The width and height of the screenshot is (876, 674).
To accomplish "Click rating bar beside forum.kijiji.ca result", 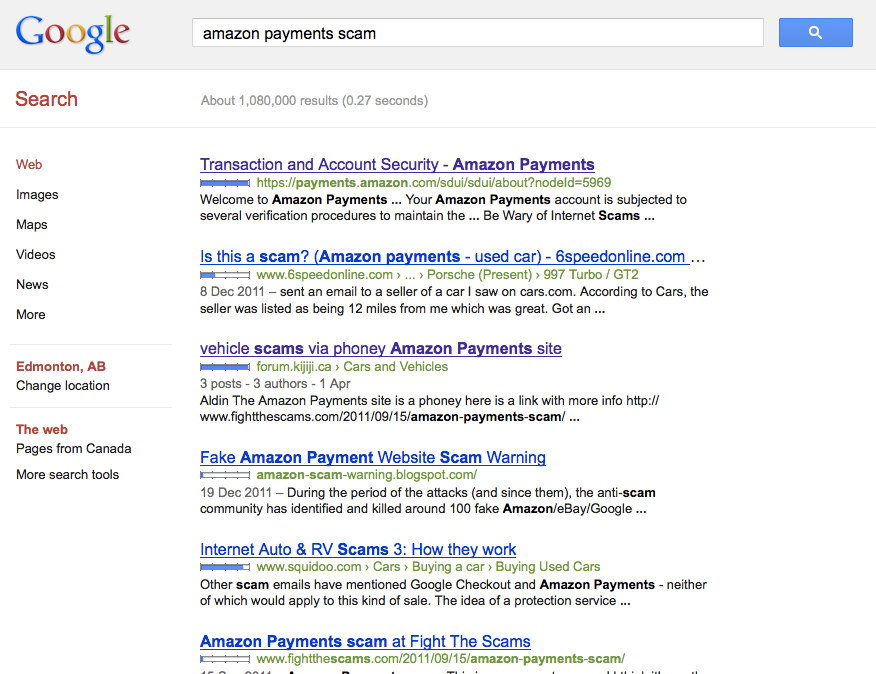I will click(225, 367).
